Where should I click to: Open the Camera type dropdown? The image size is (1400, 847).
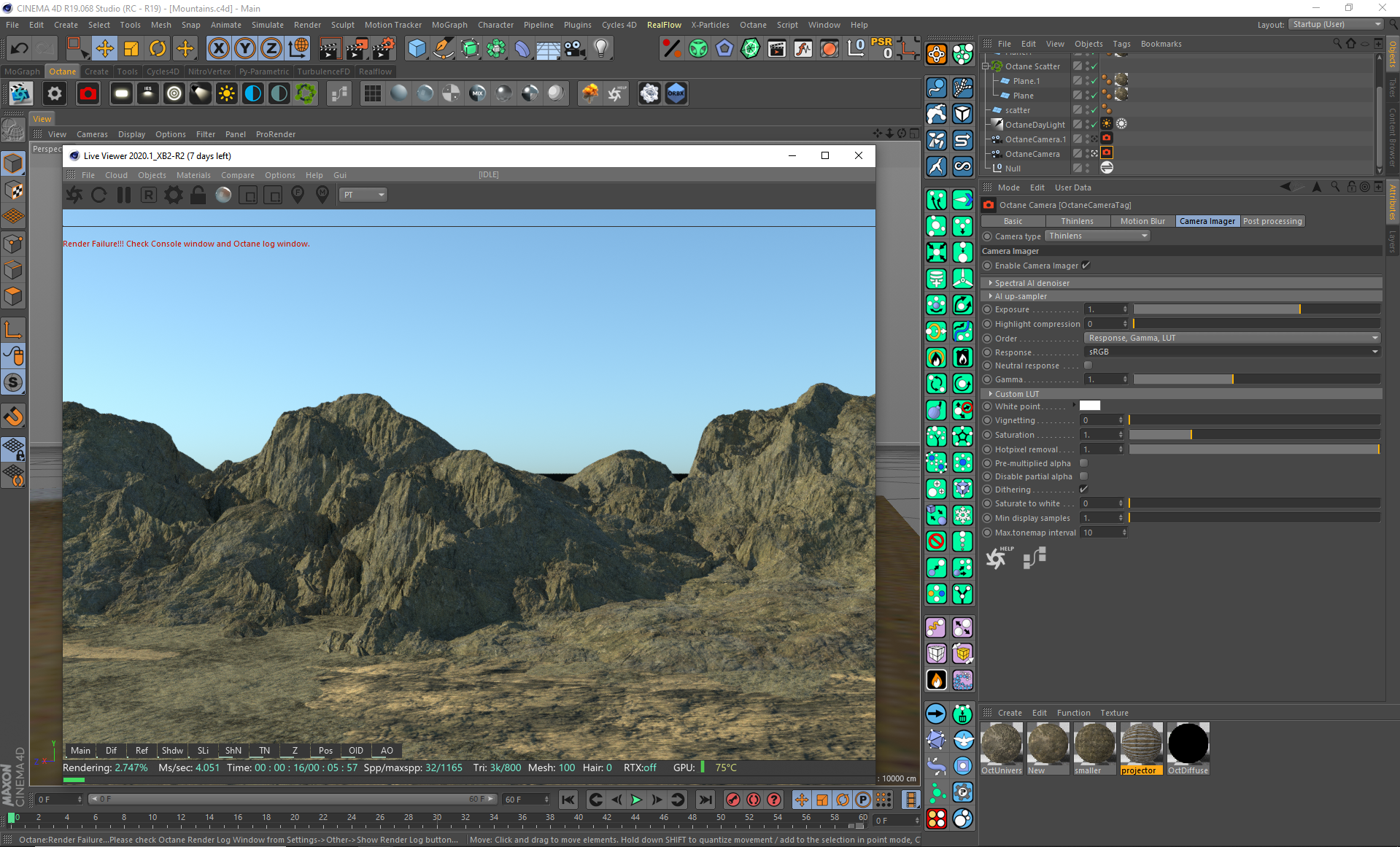coord(1098,236)
